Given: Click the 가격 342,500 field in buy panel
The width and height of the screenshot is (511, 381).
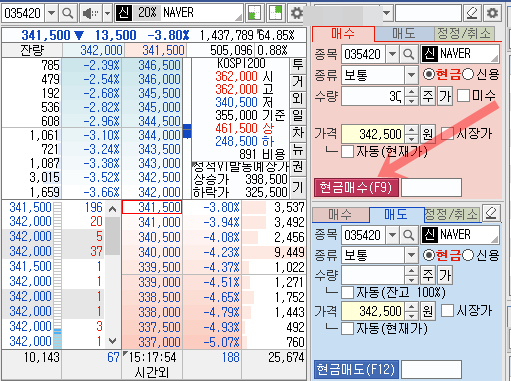Looking at the screenshot, I should point(373,134).
